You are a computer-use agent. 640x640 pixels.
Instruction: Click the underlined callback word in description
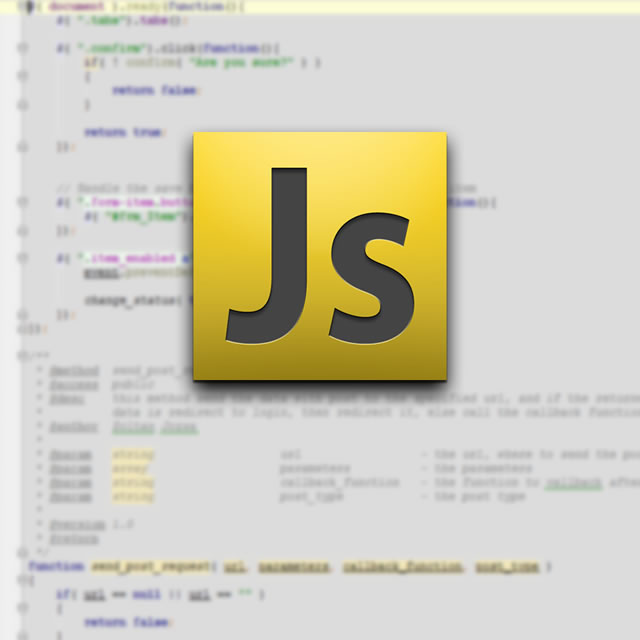pos(573,483)
